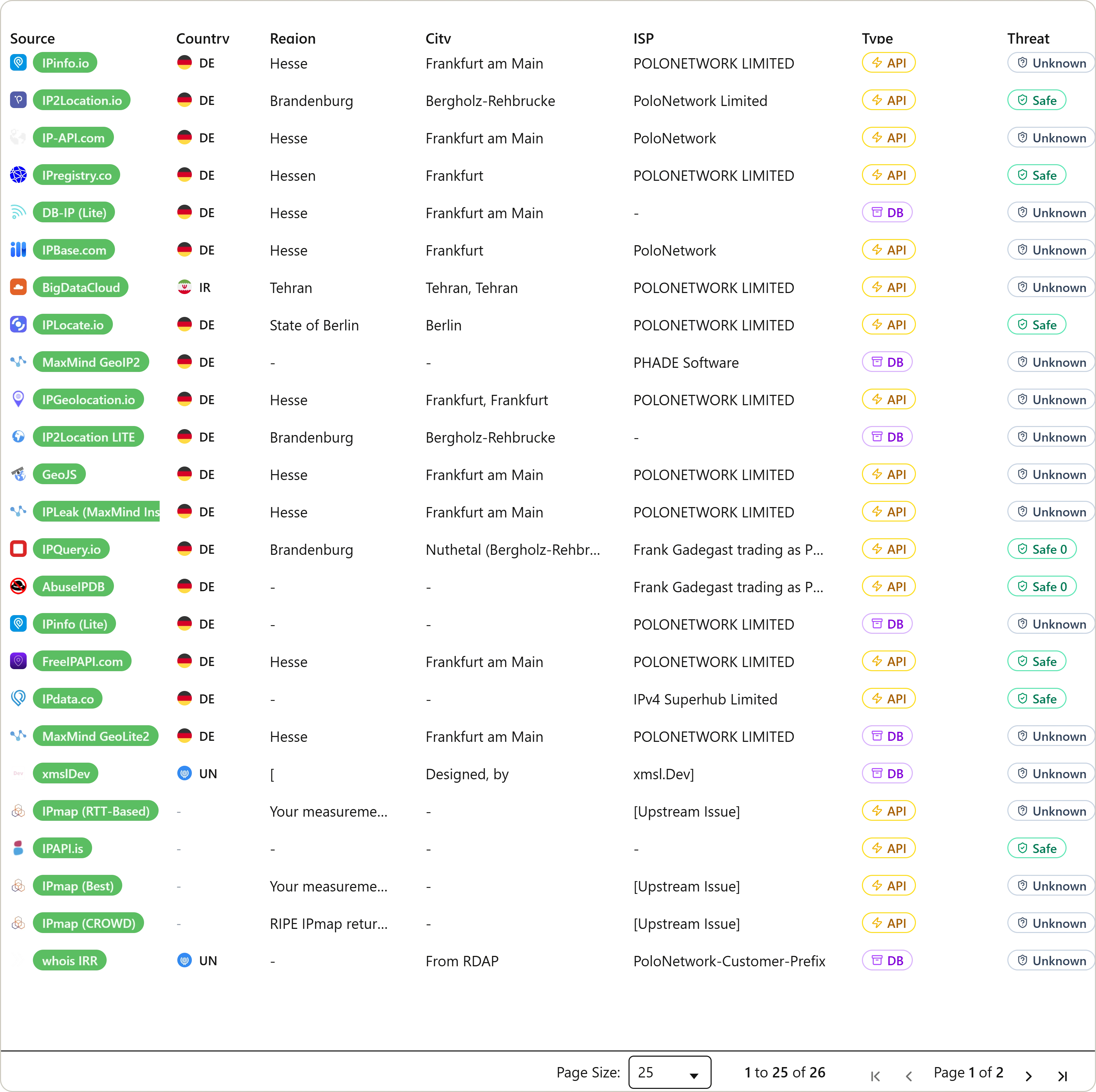1096x1092 pixels.
Task: Click the BigDataCloud orange cloud icon
Action: coord(19,287)
